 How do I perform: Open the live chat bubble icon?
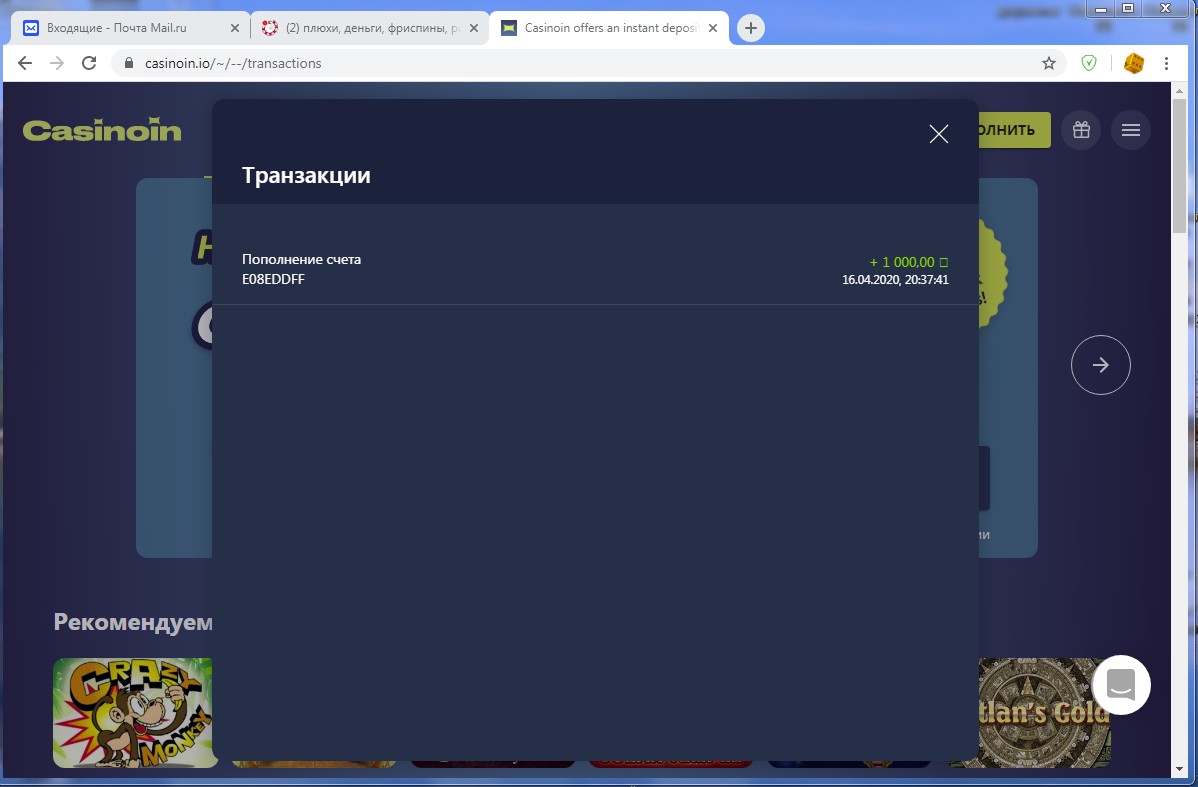(x=1121, y=685)
